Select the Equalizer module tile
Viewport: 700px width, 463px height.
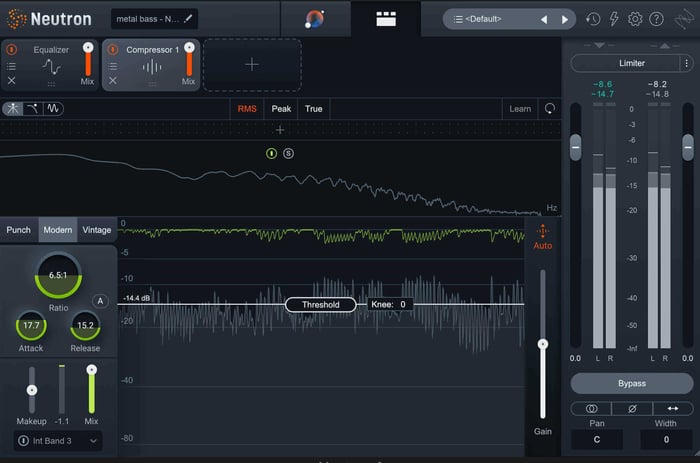[x=50, y=65]
